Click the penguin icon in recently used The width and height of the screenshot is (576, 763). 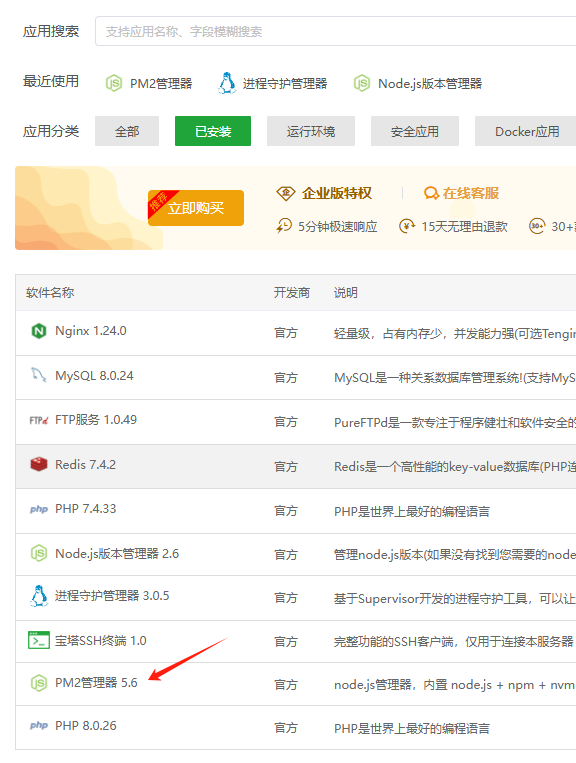[x=227, y=83]
